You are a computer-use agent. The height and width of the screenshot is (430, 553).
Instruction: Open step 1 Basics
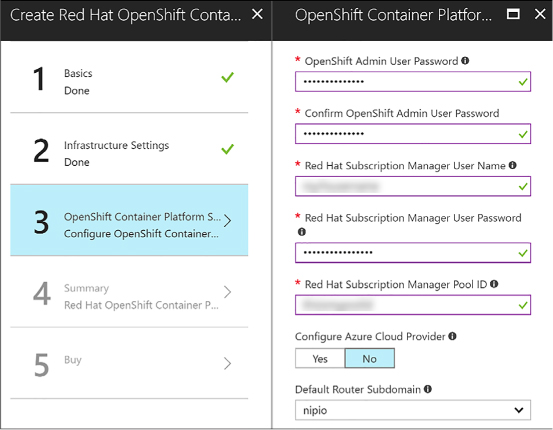click(129, 78)
